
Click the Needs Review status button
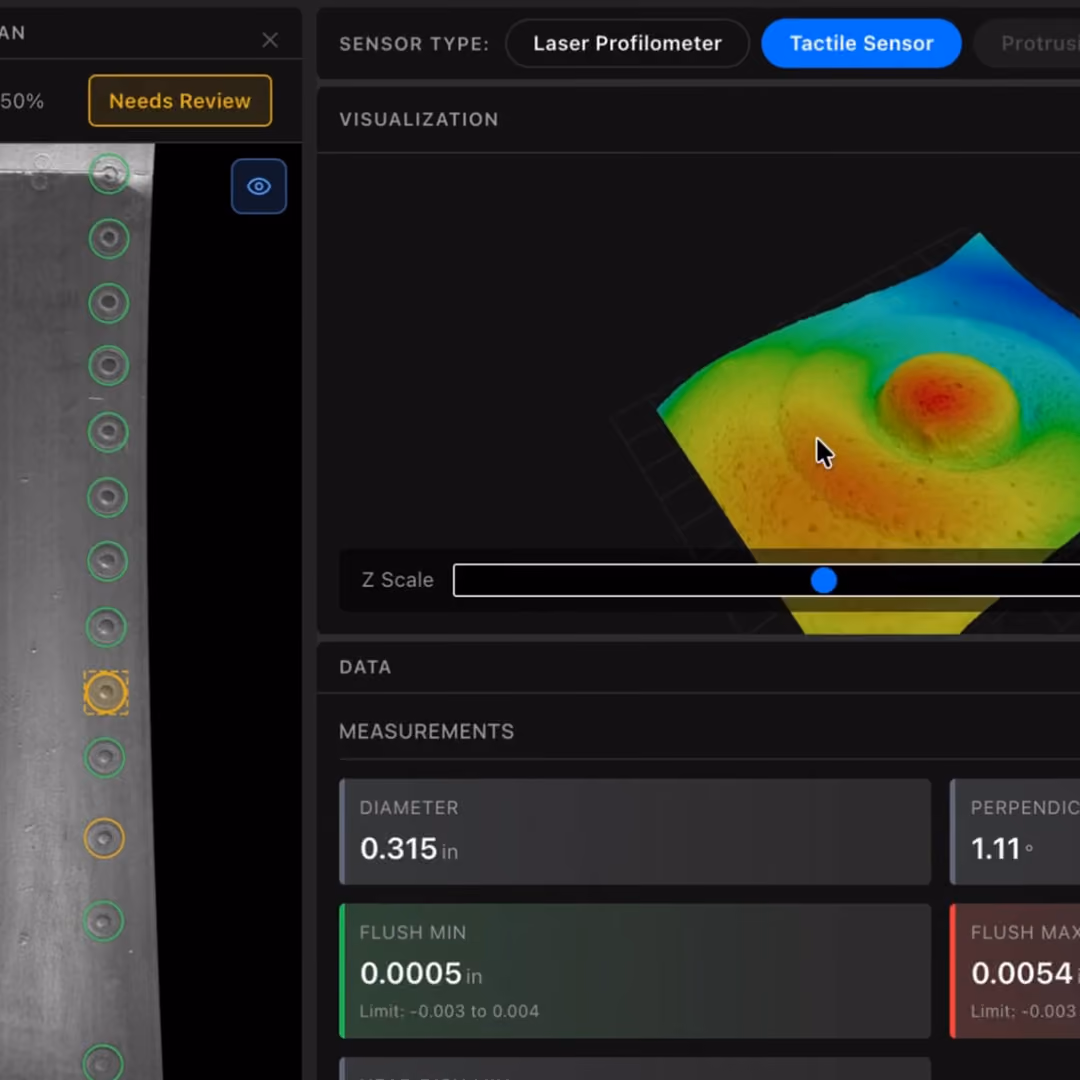[x=180, y=101]
